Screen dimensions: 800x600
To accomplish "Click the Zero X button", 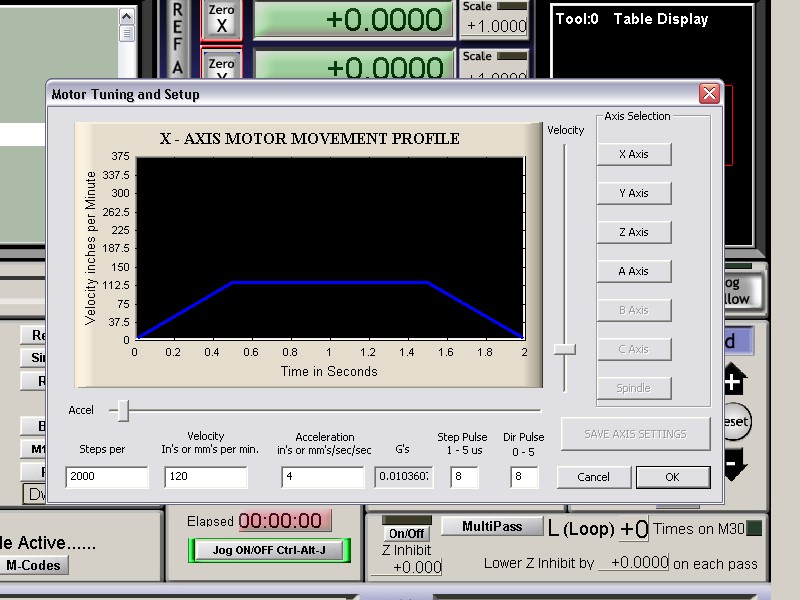I will point(221,19).
